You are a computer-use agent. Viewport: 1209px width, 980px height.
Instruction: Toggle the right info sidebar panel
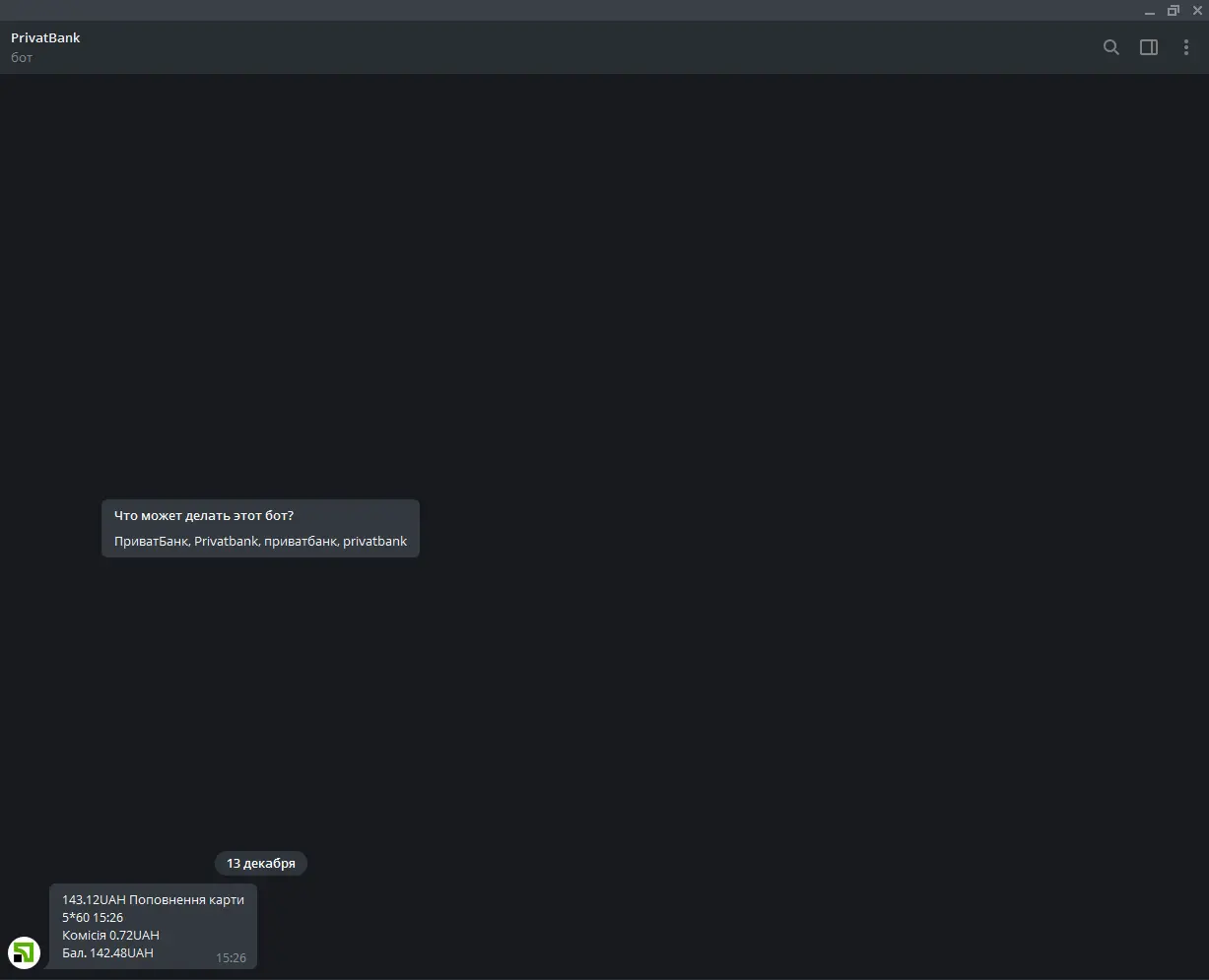coord(1149,47)
